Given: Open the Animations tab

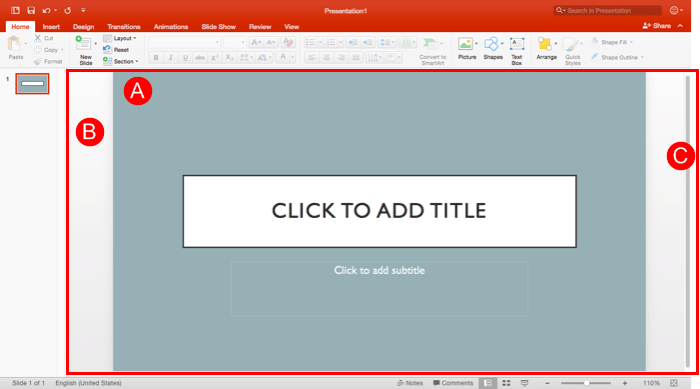Looking at the screenshot, I should click(x=171, y=27).
